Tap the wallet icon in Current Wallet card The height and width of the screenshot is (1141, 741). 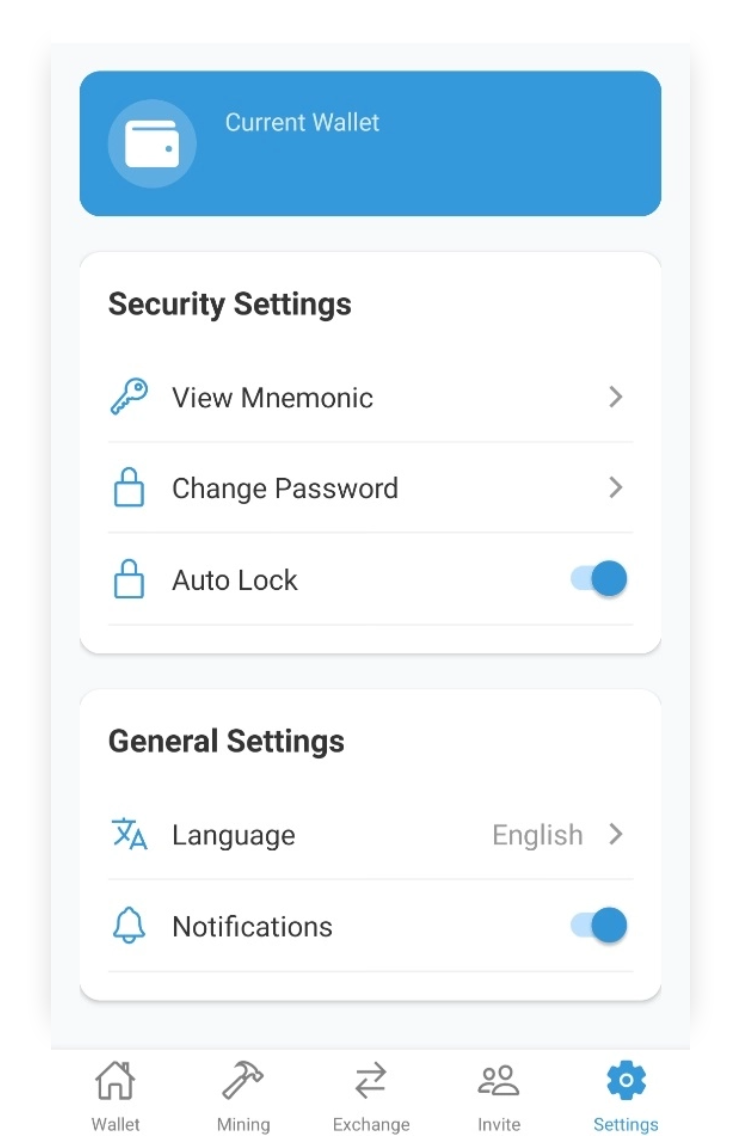coord(151,144)
